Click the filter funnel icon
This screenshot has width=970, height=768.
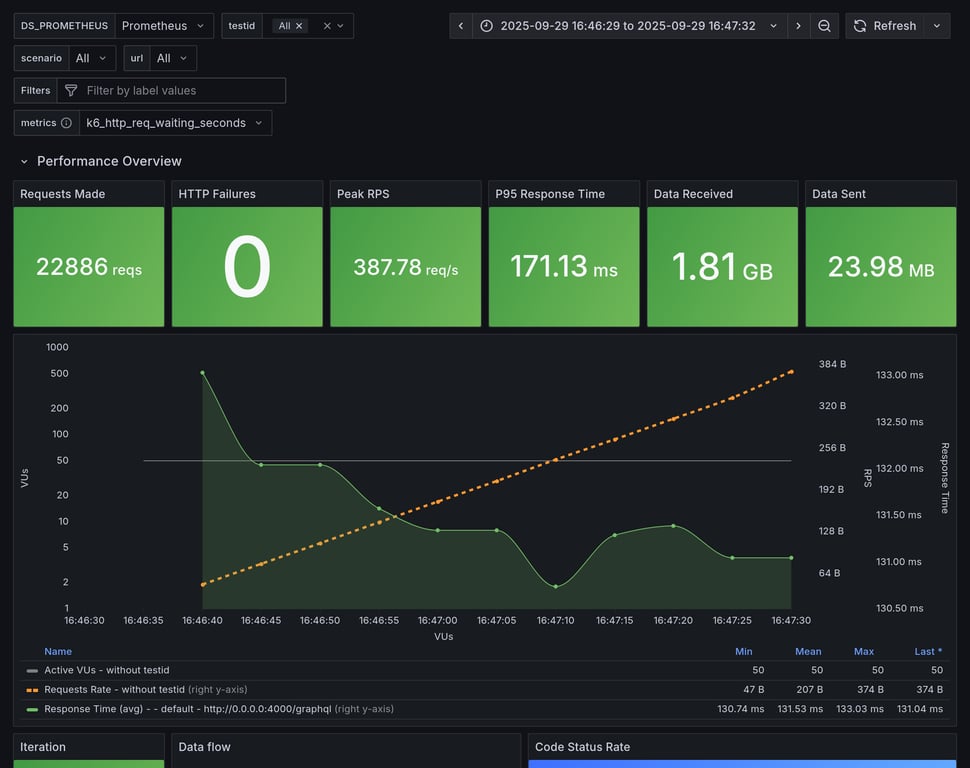pyautogui.click(x=71, y=91)
